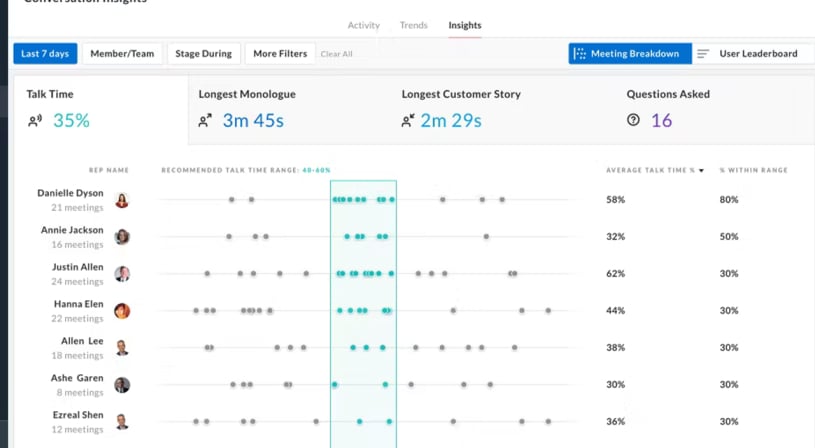Select the Talk Time metric card
Screen dimensions: 815x448
[x=100, y=110]
